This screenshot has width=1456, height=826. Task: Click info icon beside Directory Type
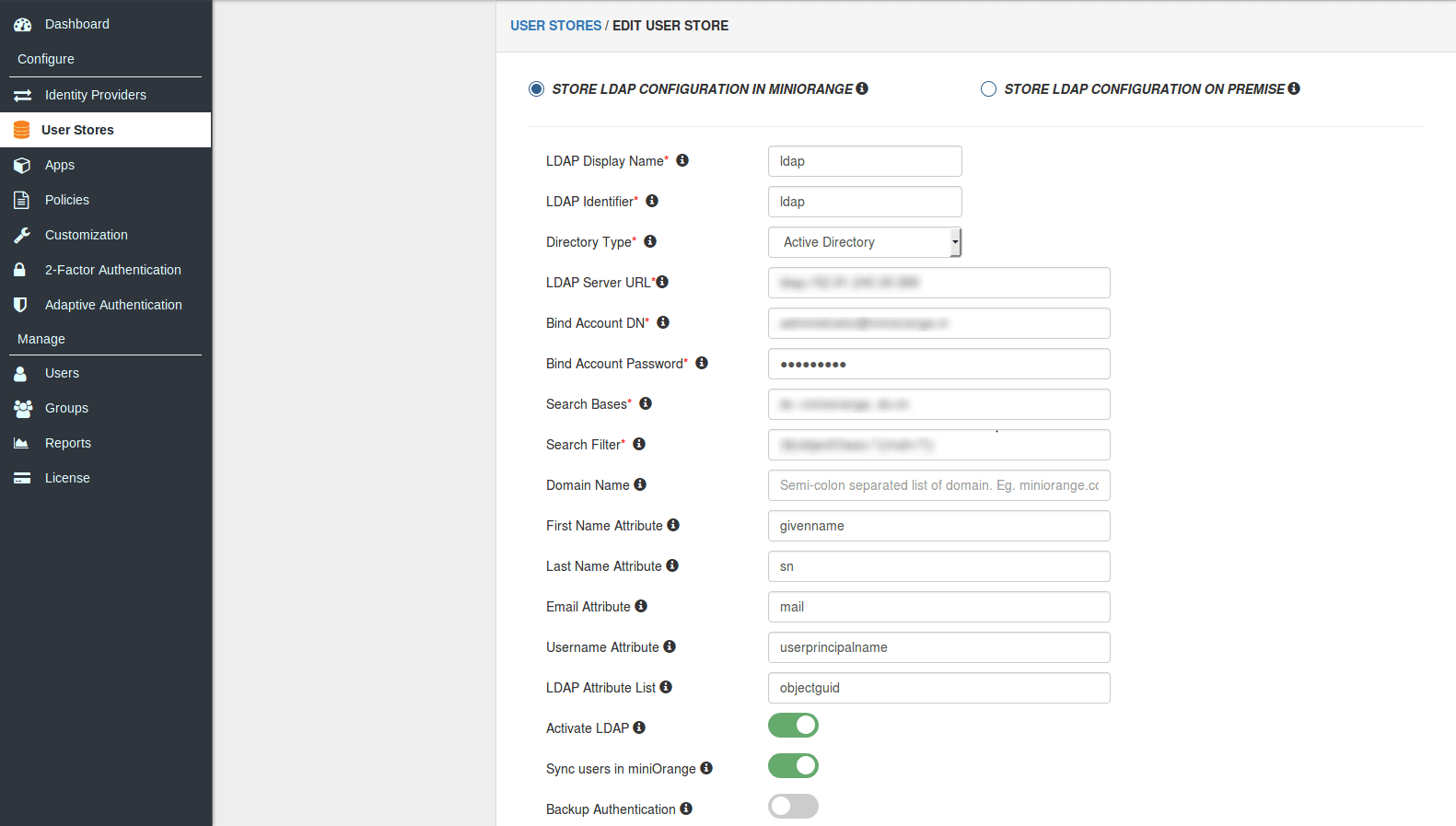(650, 241)
